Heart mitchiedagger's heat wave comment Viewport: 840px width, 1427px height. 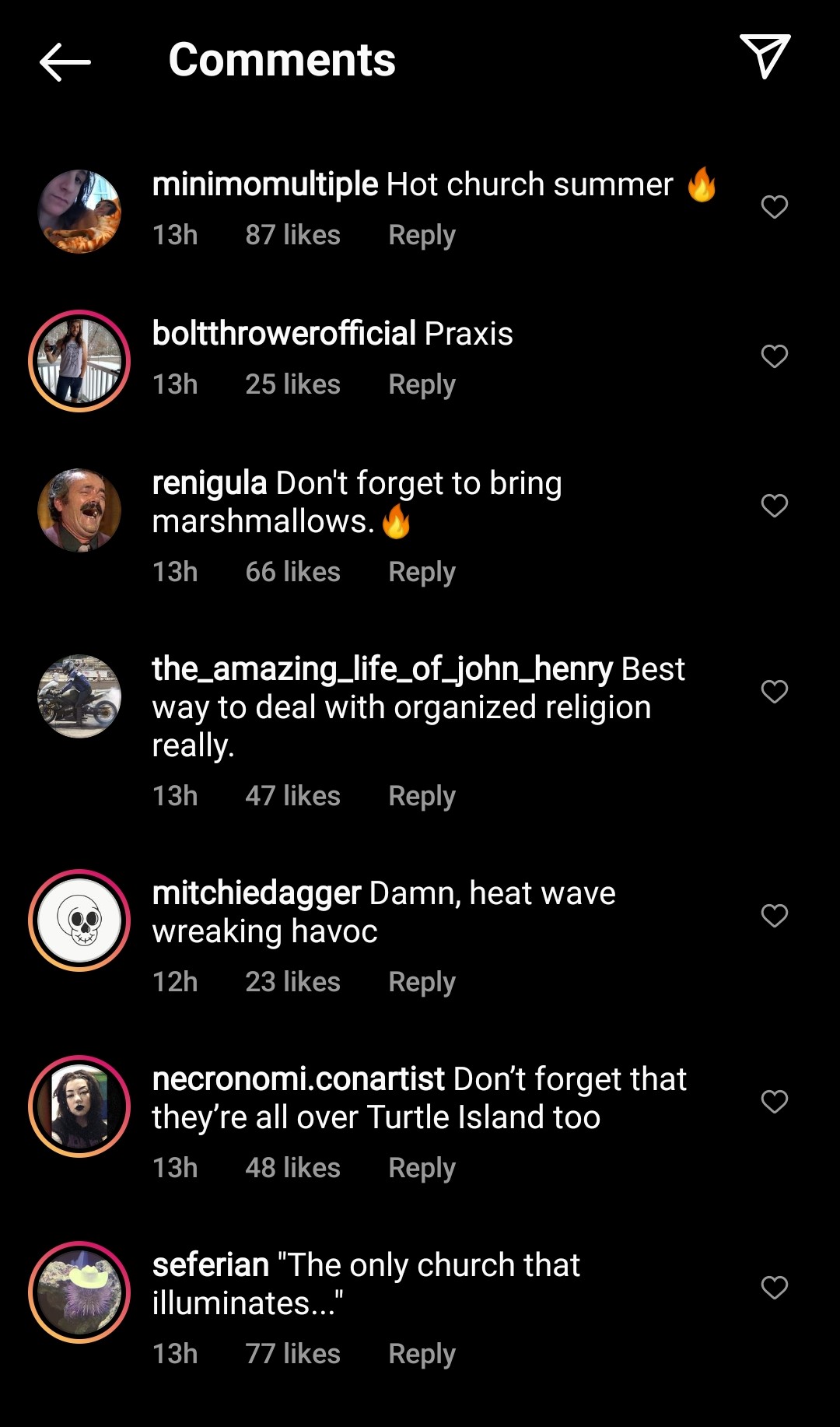coord(774,916)
